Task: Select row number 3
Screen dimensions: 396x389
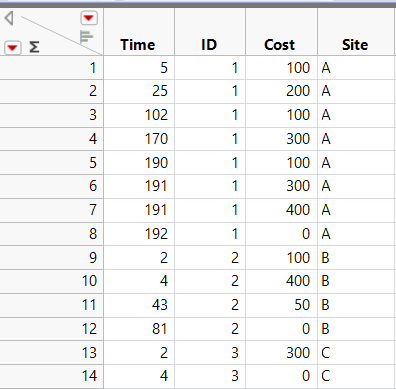Action: coord(52,115)
